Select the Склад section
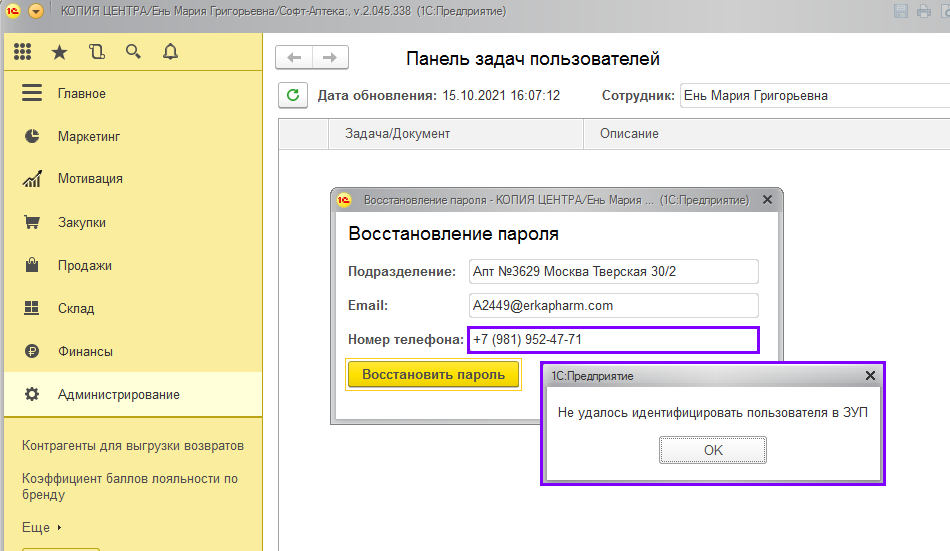Viewport: 950px width, 551px height. pyautogui.click(x=75, y=308)
